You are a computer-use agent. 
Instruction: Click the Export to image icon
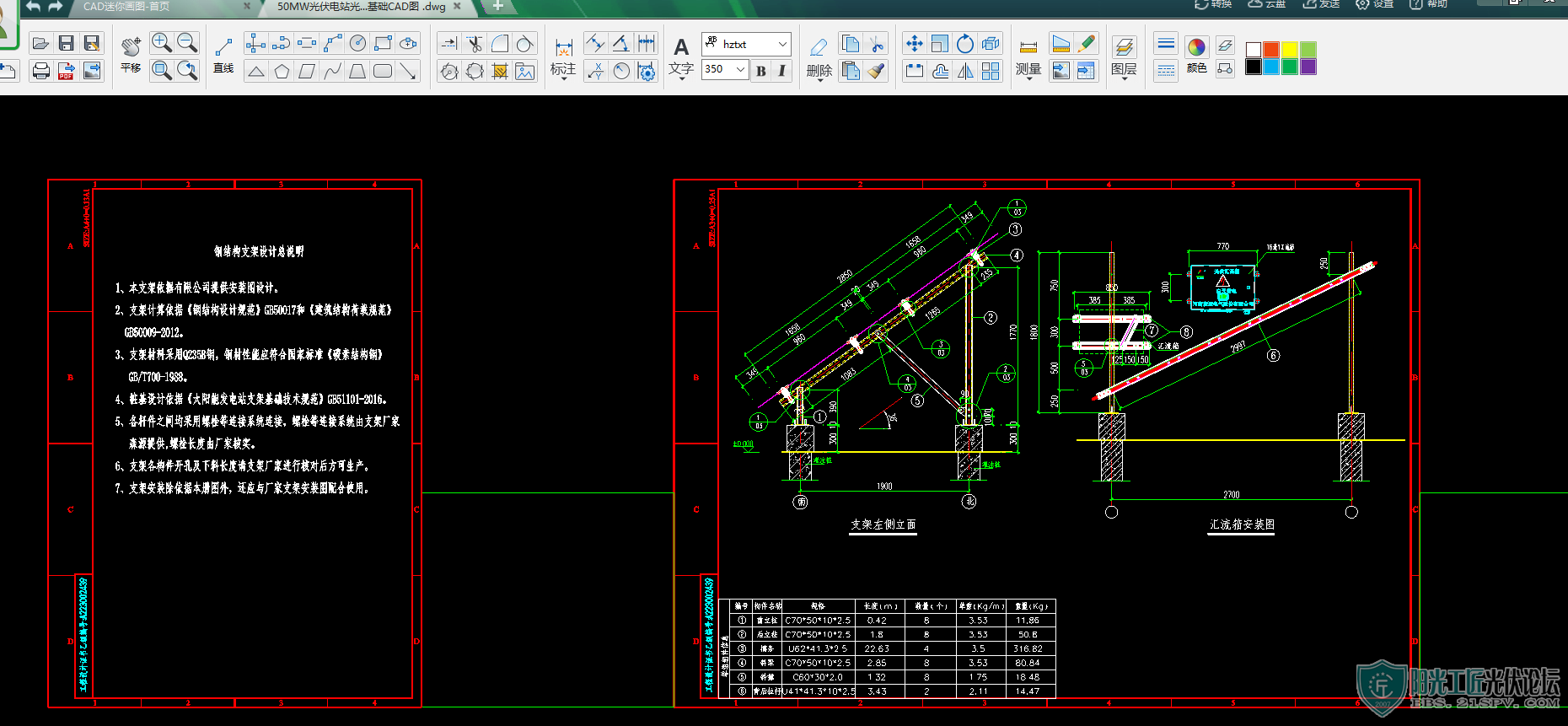[x=92, y=71]
